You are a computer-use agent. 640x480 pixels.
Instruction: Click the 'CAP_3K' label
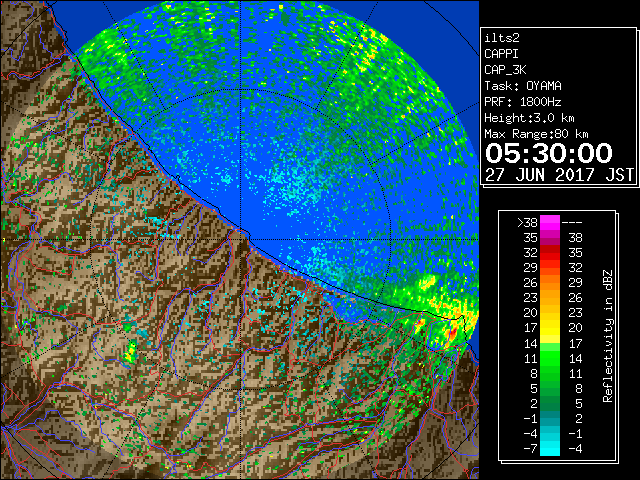[x=505, y=70]
